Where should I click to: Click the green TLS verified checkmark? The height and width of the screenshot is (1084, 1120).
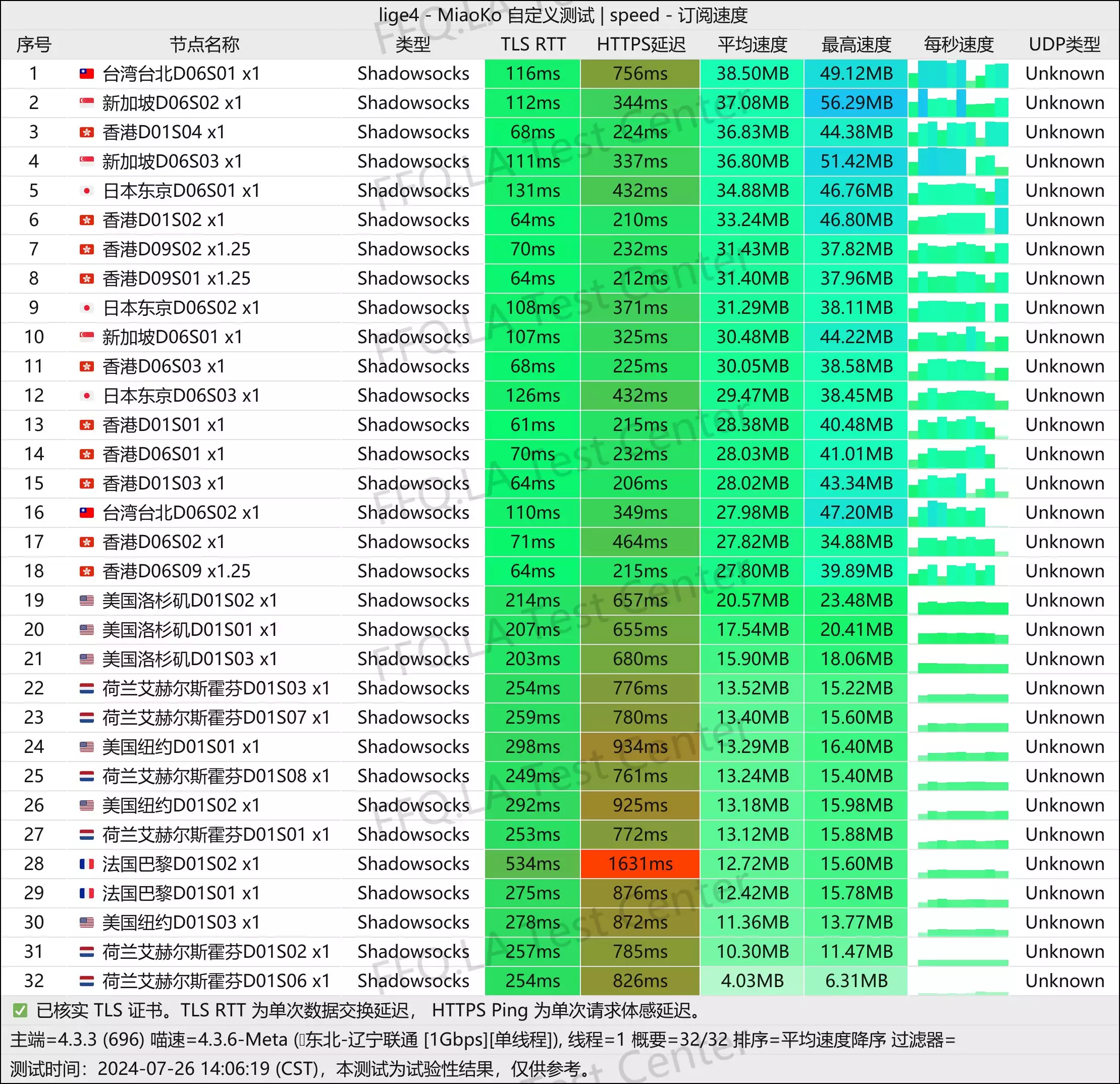coord(20,1011)
